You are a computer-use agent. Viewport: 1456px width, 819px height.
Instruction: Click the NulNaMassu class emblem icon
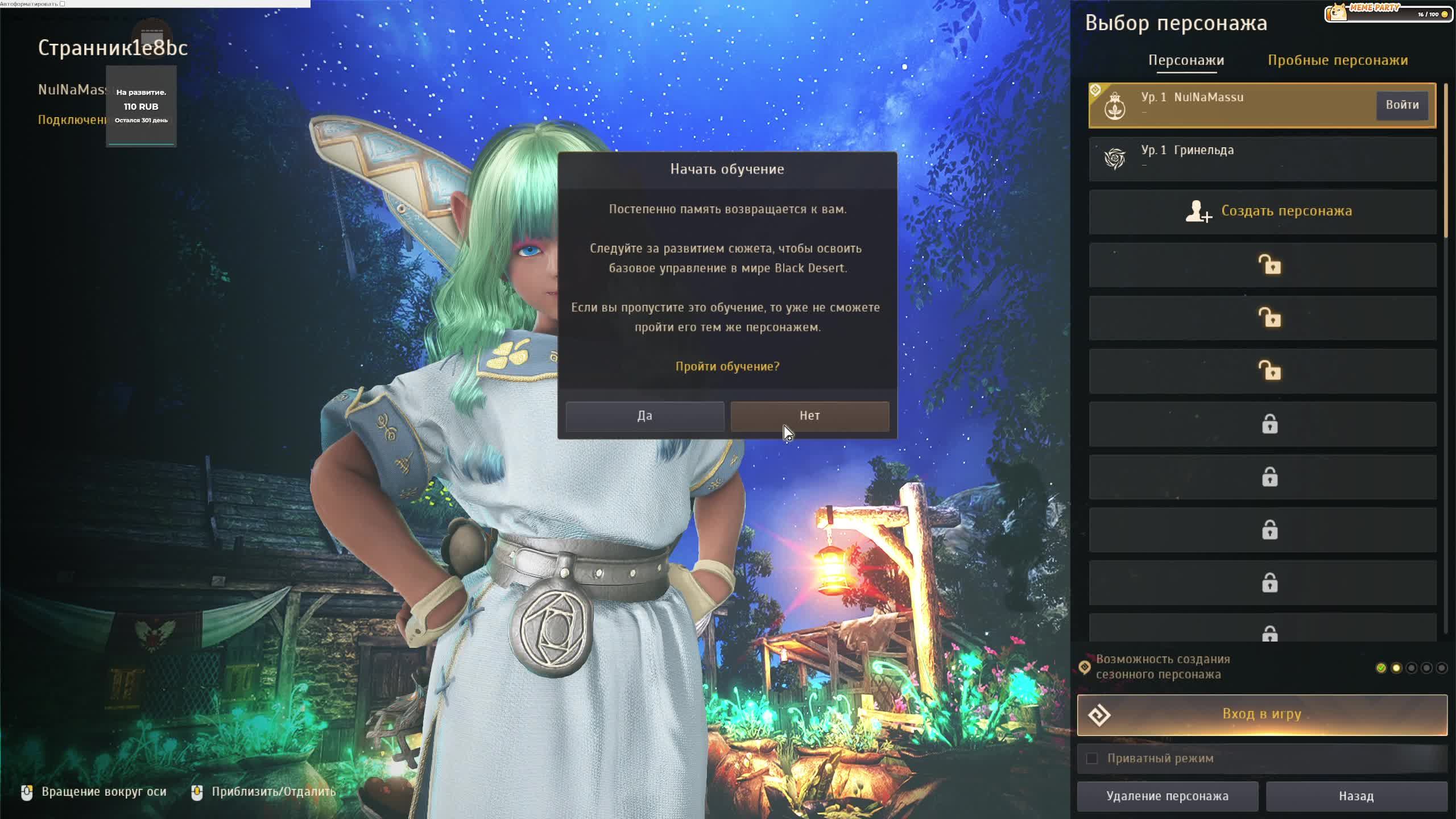[x=1114, y=106]
